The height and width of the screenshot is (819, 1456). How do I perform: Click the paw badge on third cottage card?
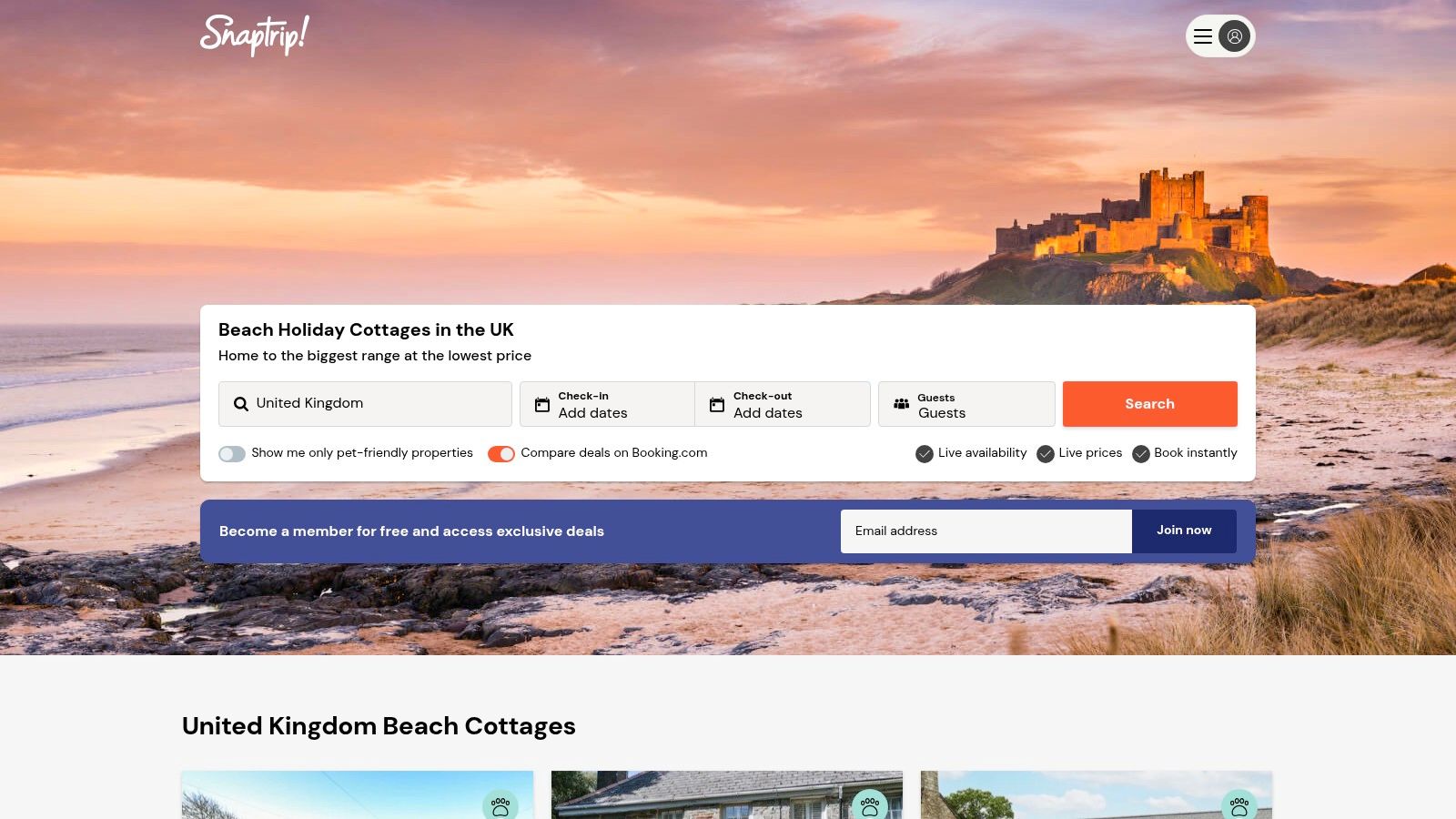(1239, 806)
